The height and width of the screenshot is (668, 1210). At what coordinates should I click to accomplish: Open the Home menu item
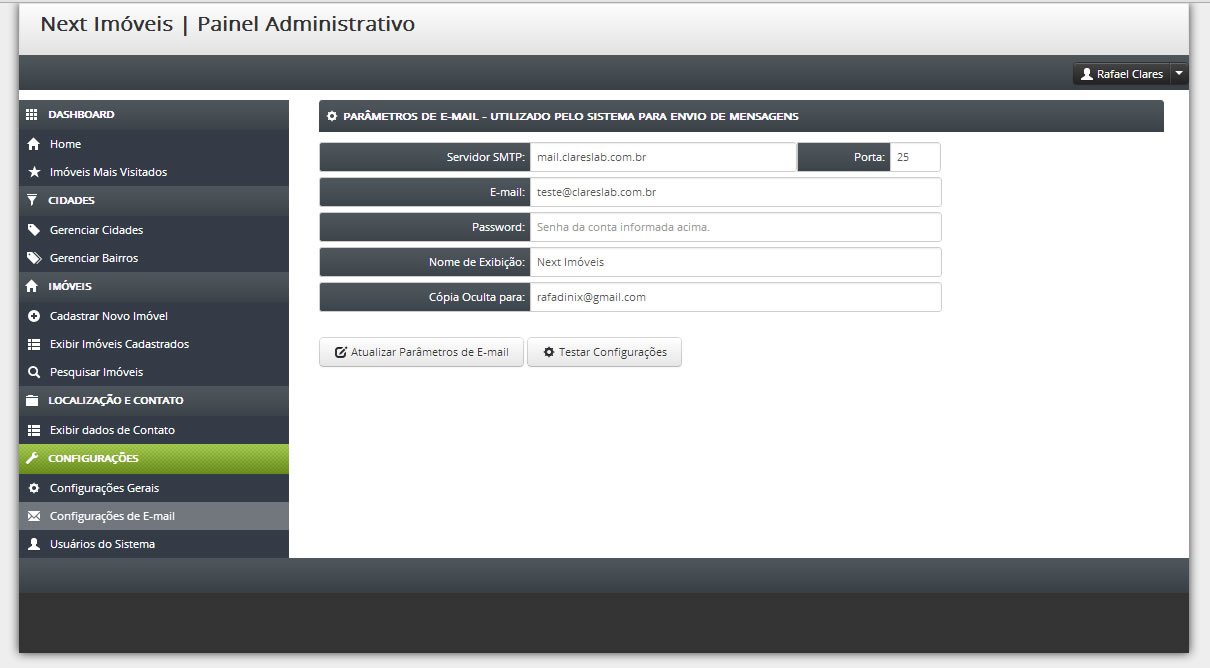point(154,144)
